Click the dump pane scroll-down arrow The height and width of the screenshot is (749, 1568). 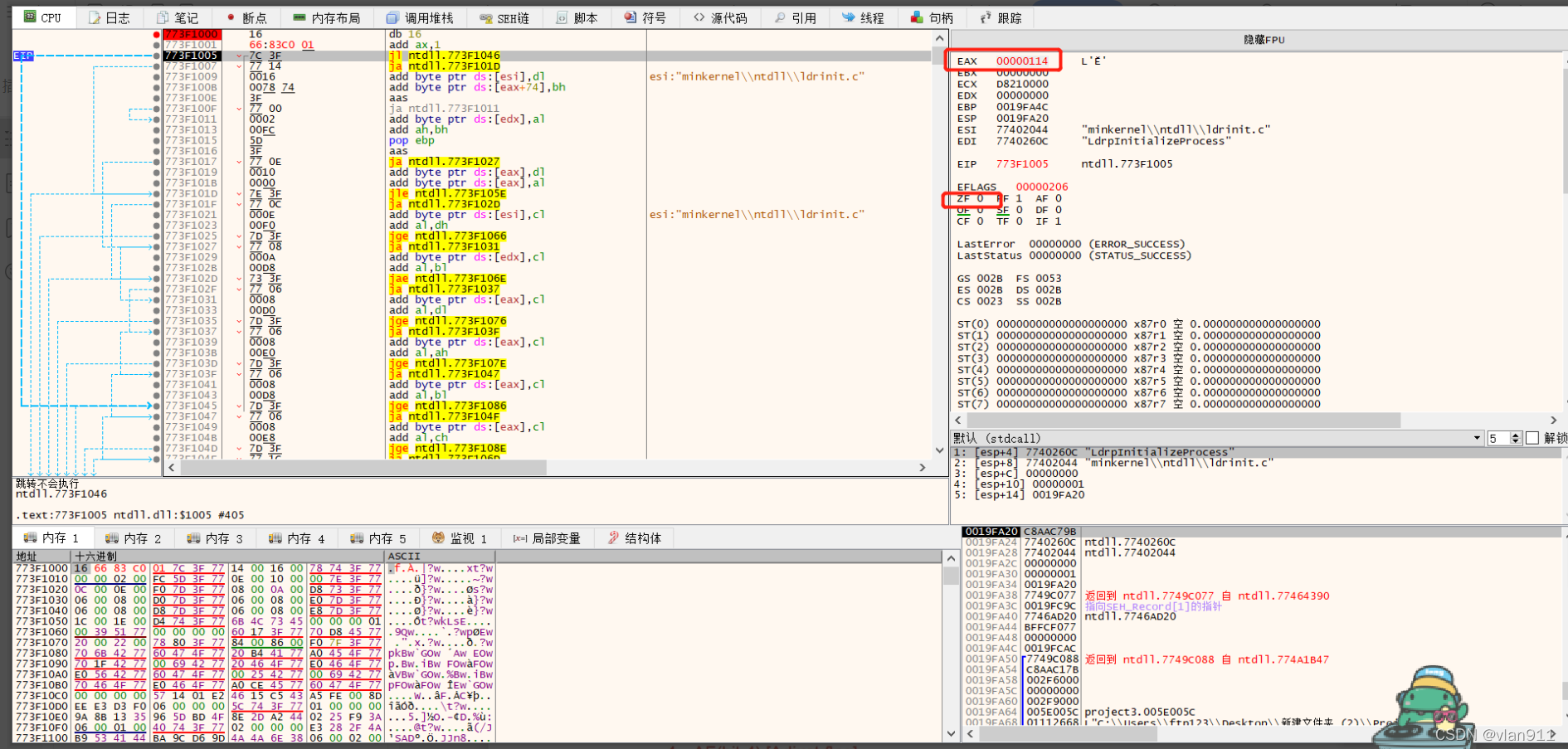(951, 733)
